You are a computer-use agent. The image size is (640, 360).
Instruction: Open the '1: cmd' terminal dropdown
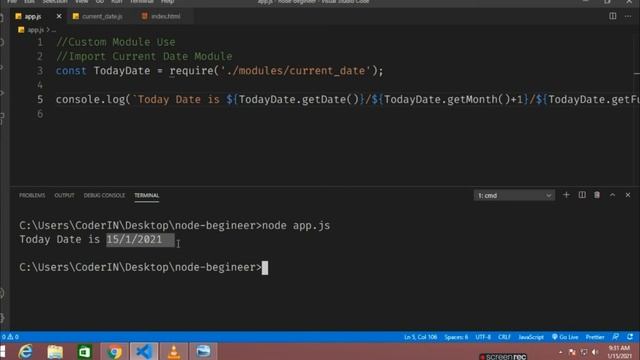coord(514,196)
